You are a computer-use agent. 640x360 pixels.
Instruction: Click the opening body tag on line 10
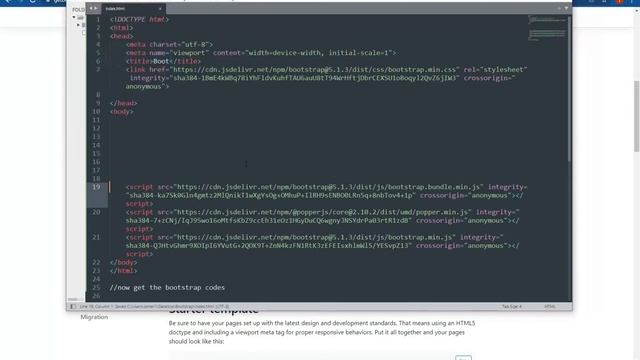click(121, 111)
